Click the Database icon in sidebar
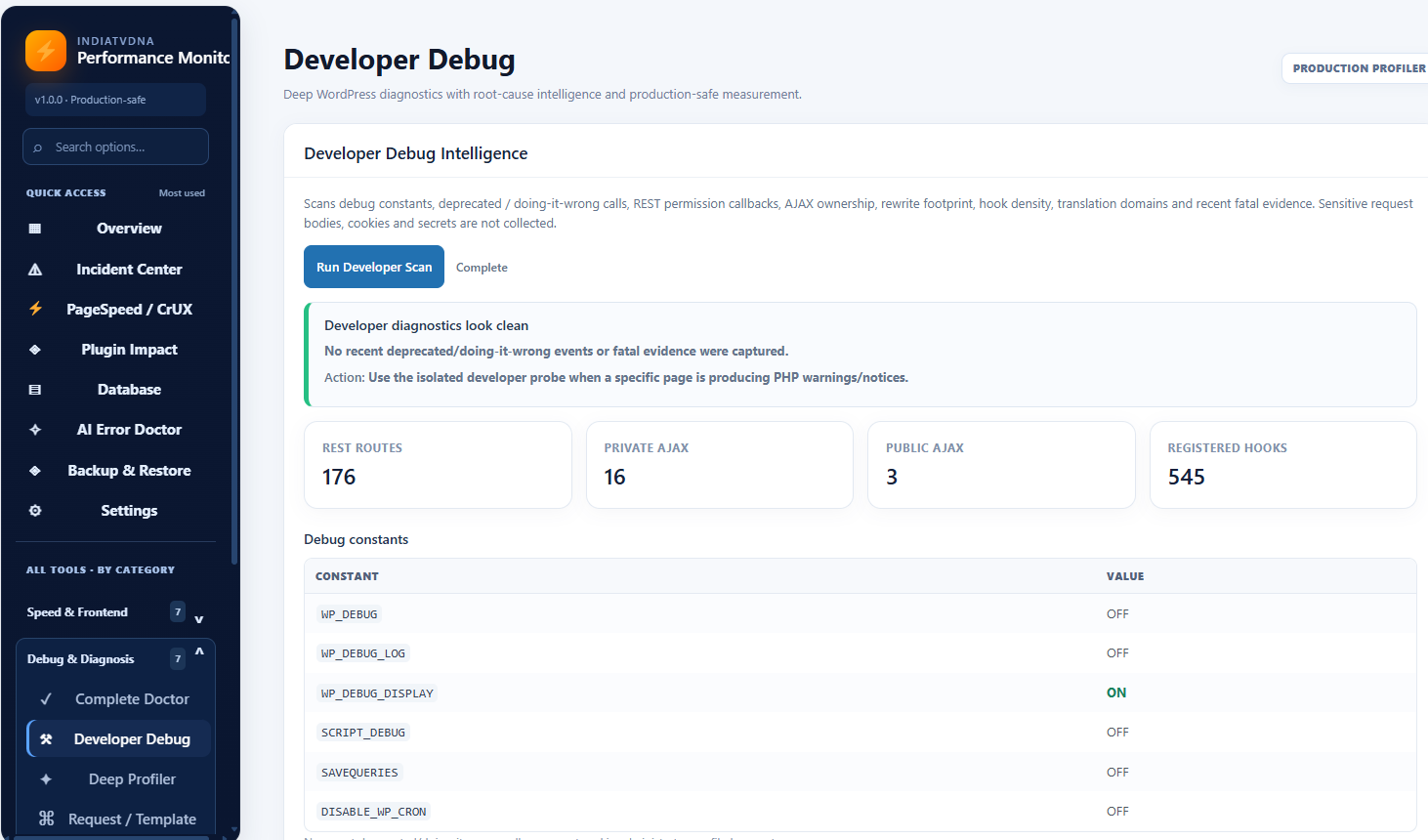This screenshot has width=1428, height=840. [35, 390]
